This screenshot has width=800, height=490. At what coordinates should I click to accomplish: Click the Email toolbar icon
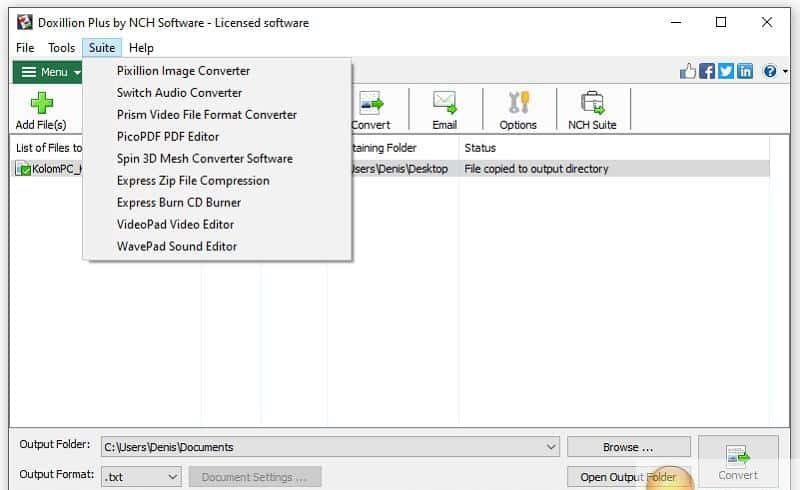tap(444, 103)
